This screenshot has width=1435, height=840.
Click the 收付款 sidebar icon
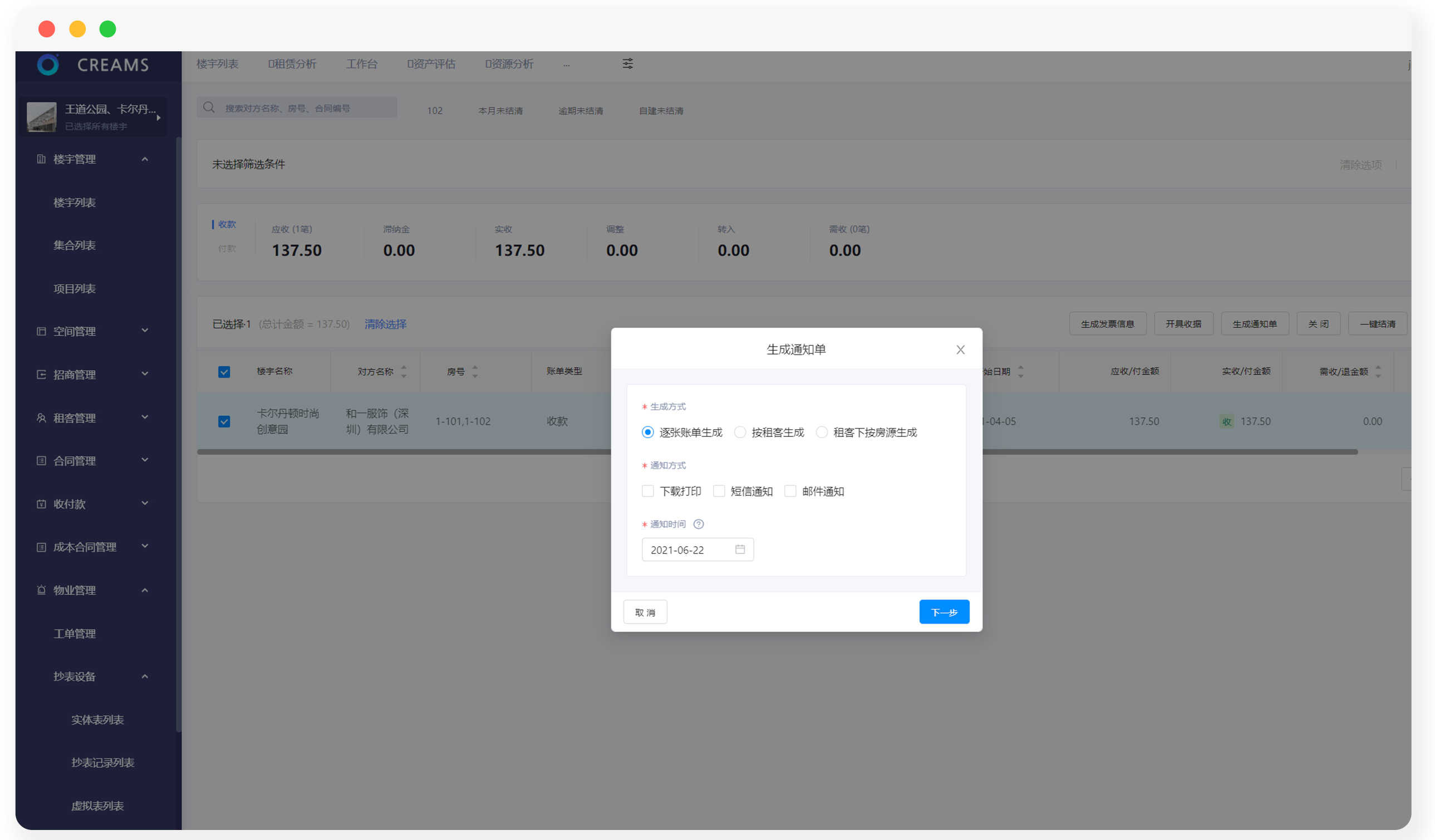pos(41,503)
